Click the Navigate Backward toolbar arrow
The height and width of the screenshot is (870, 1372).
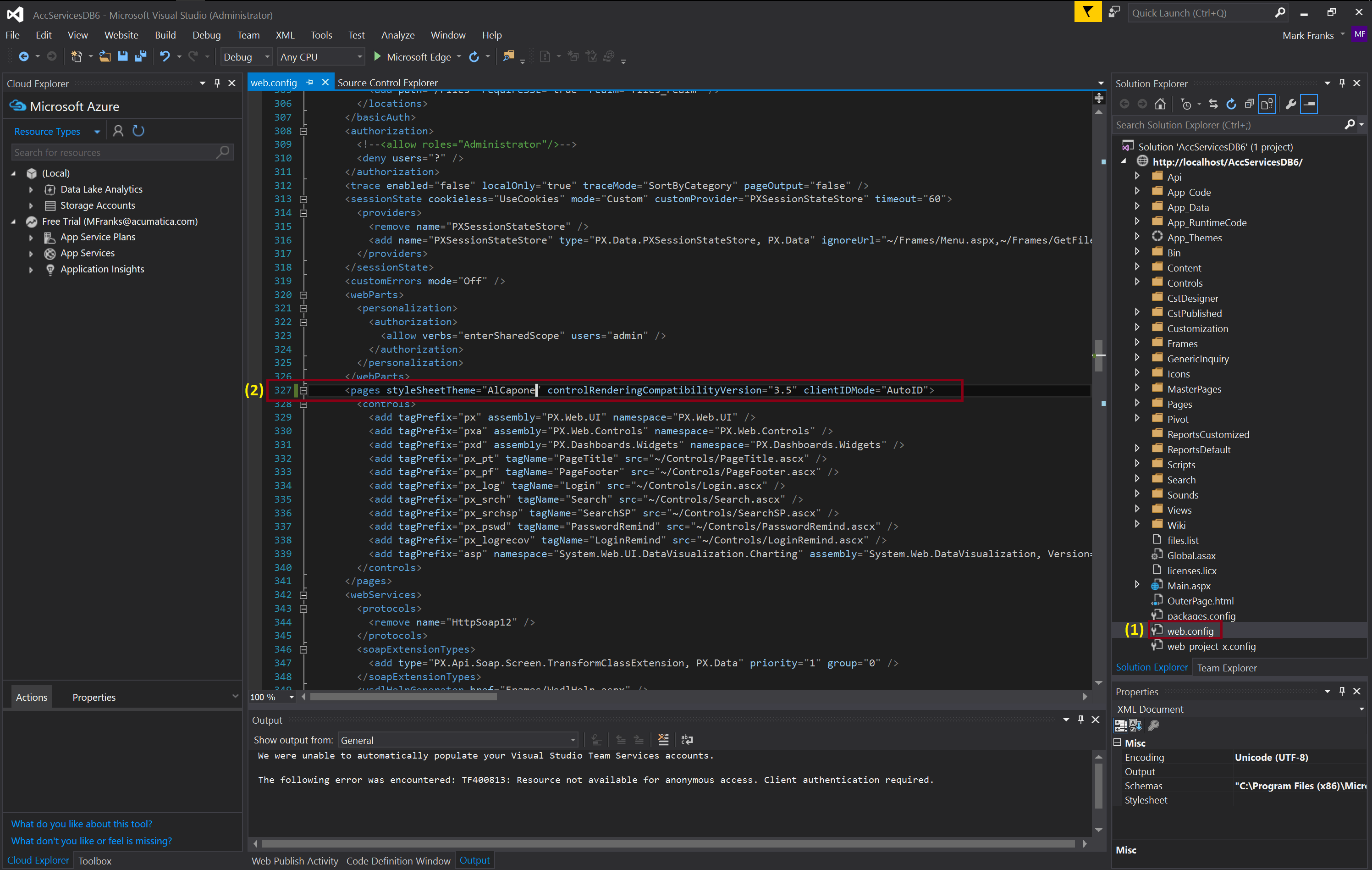point(23,56)
